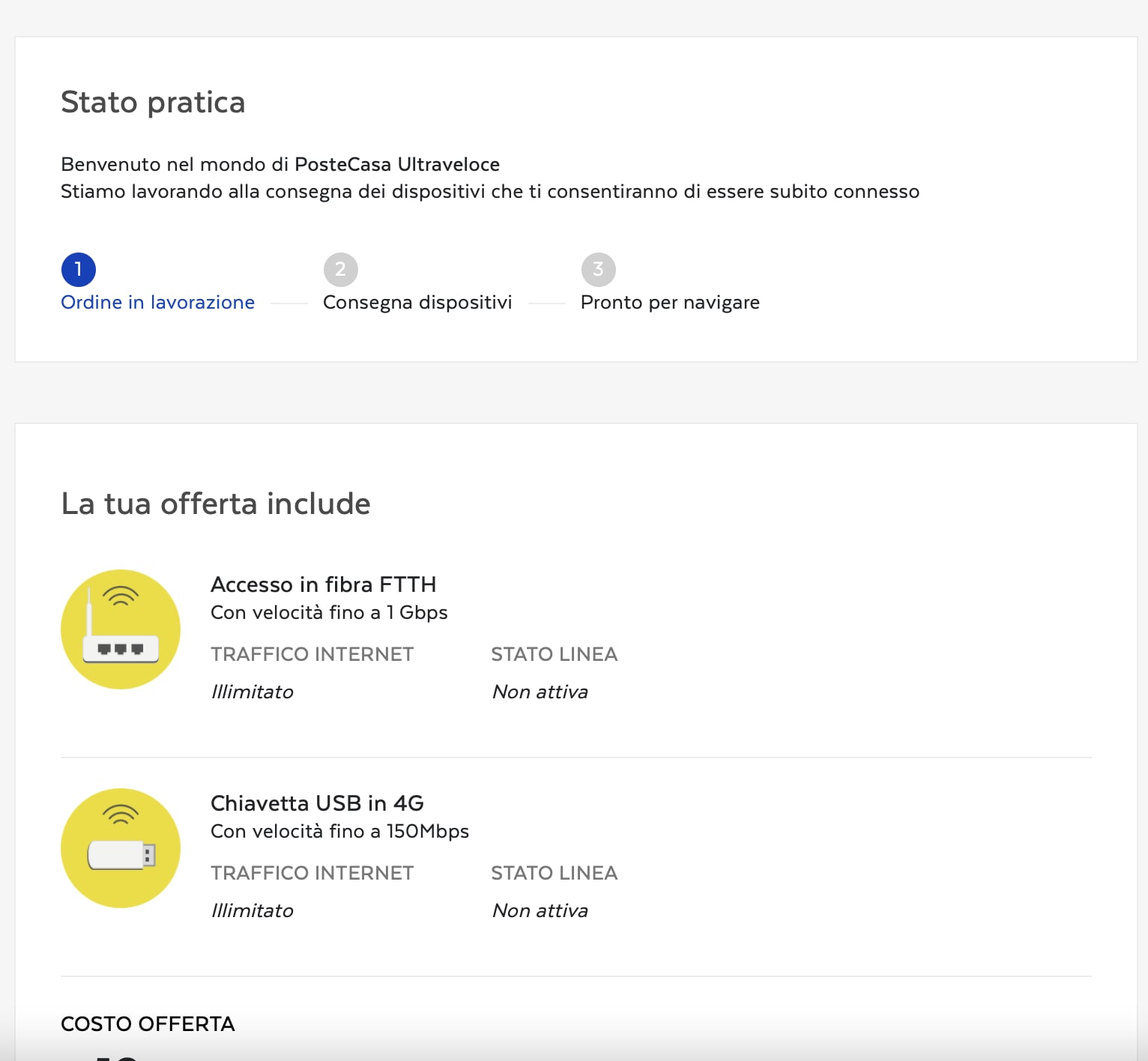Select the 'Consegna dispositivi' step label

[x=417, y=303]
